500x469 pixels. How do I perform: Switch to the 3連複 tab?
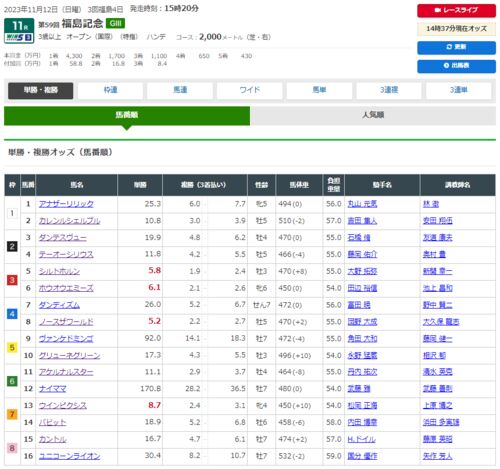click(389, 90)
